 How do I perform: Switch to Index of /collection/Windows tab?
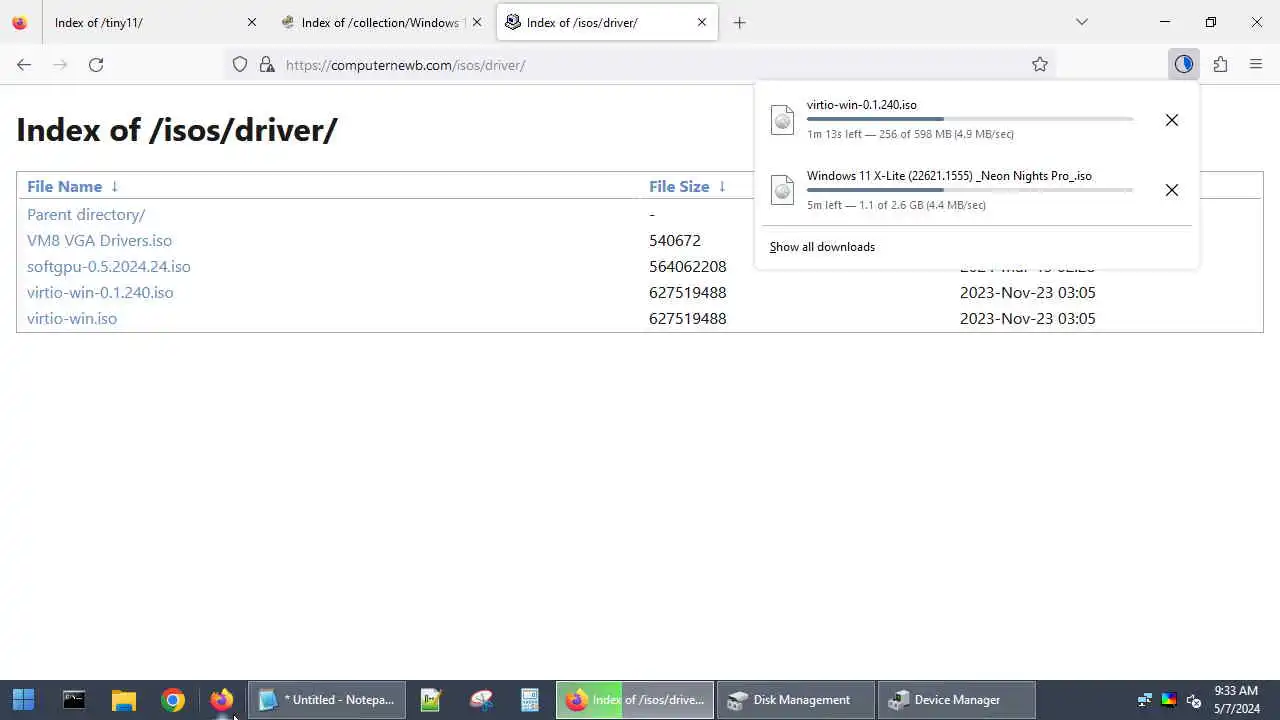point(380,22)
